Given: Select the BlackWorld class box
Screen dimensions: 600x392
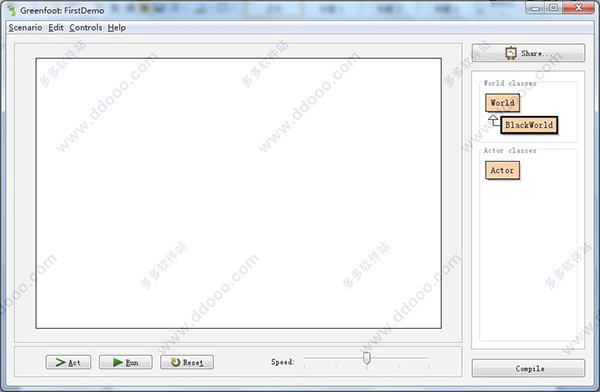Looking at the screenshot, I should coord(529,125).
